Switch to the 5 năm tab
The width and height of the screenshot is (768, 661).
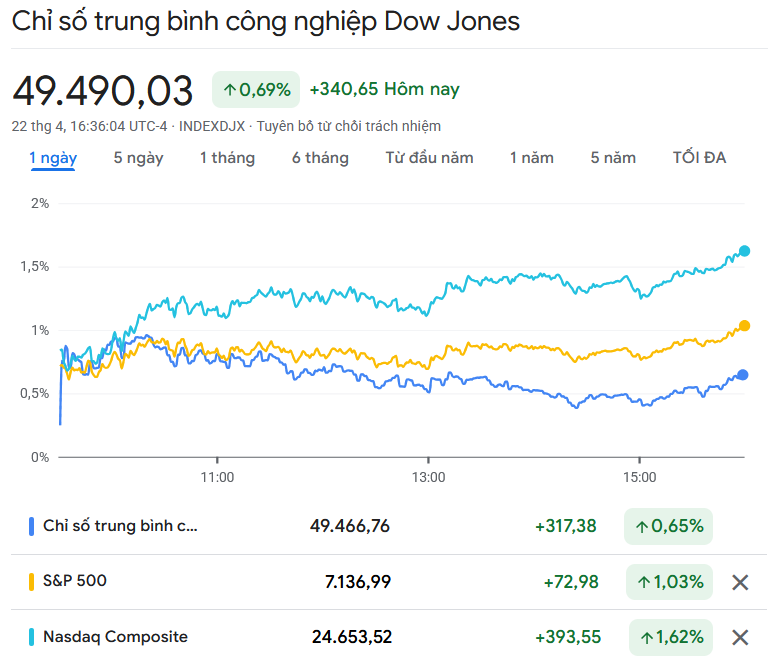613,158
